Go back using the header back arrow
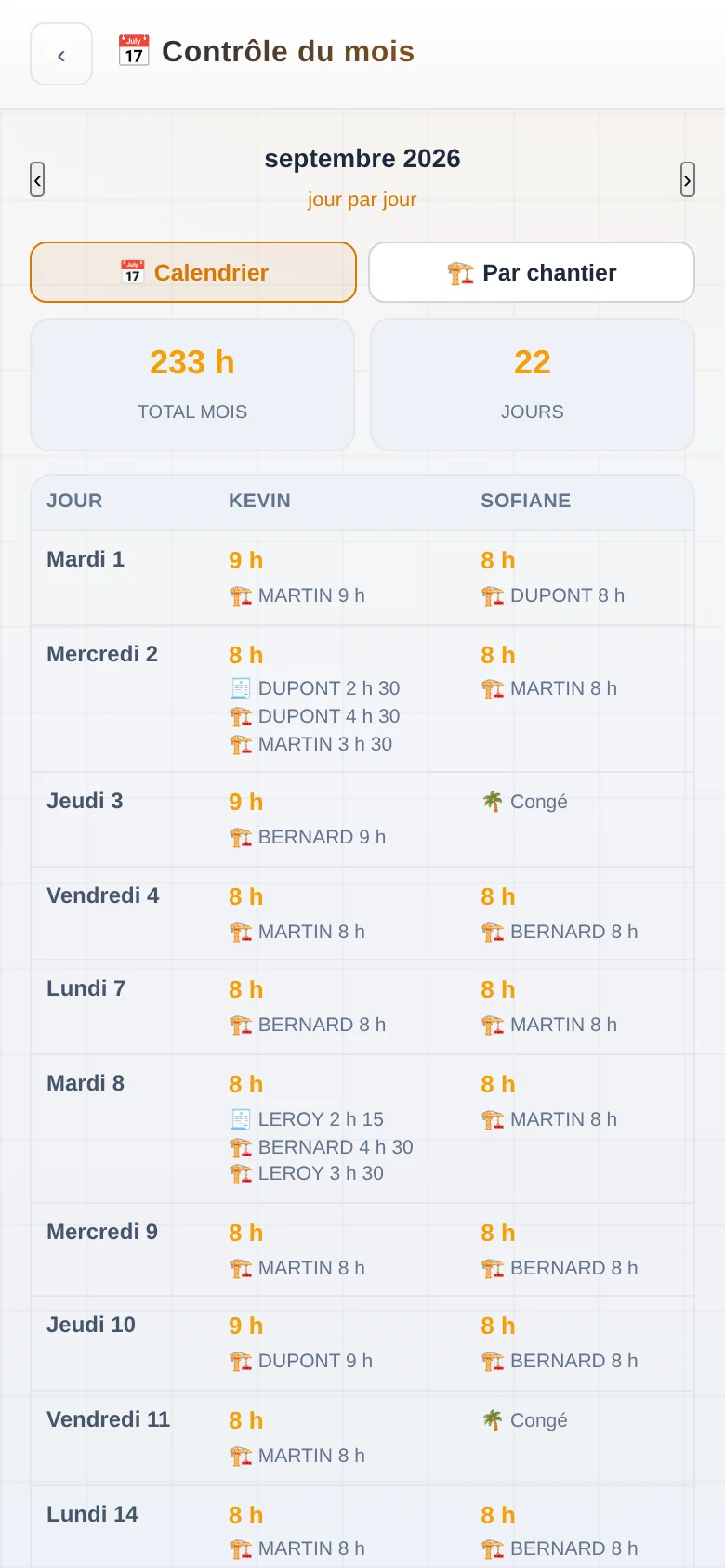The image size is (725, 1568). [x=61, y=54]
